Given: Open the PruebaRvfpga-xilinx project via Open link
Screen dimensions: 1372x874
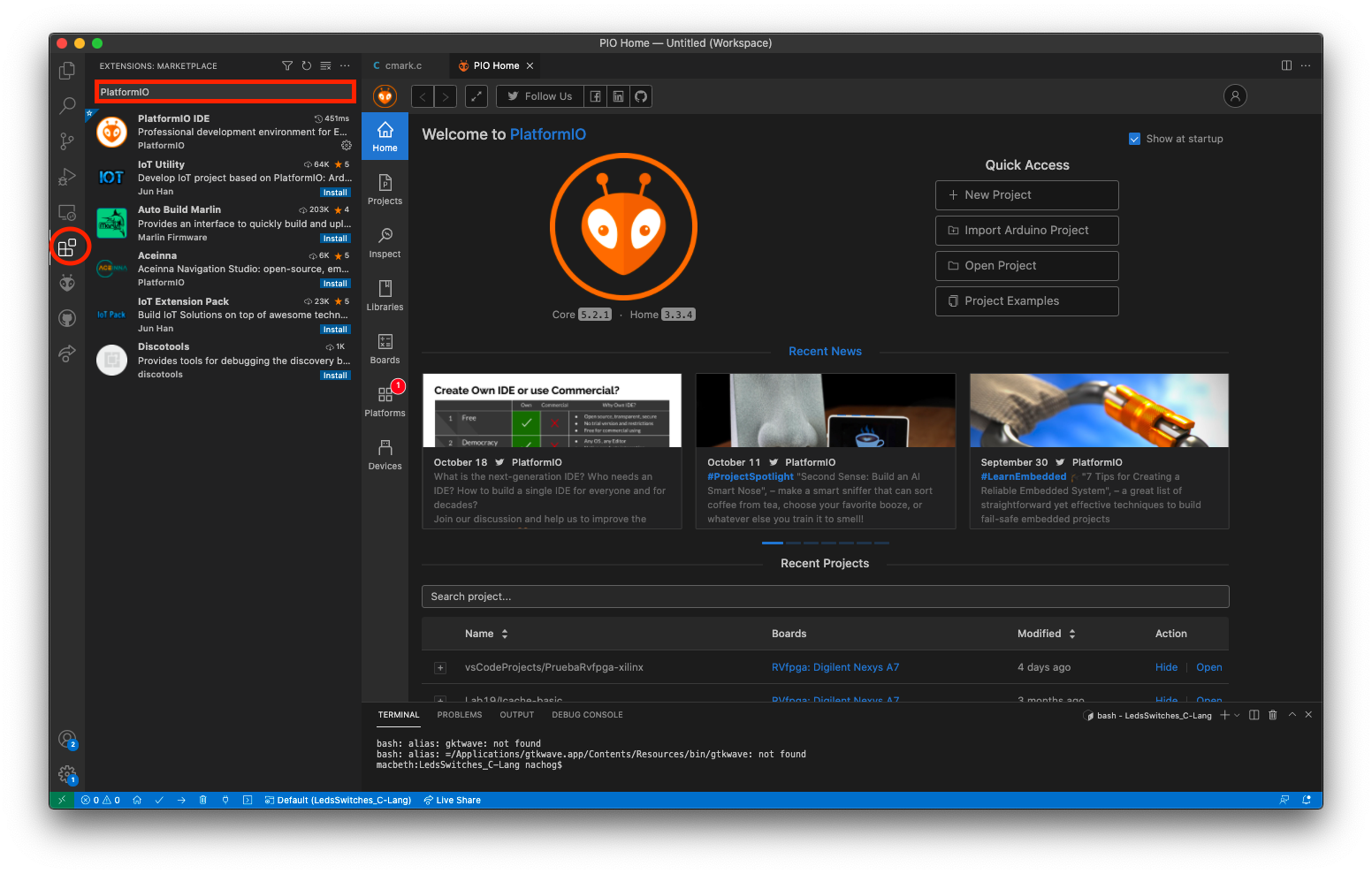Looking at the screenshot, I should (x=1208, y=668).
